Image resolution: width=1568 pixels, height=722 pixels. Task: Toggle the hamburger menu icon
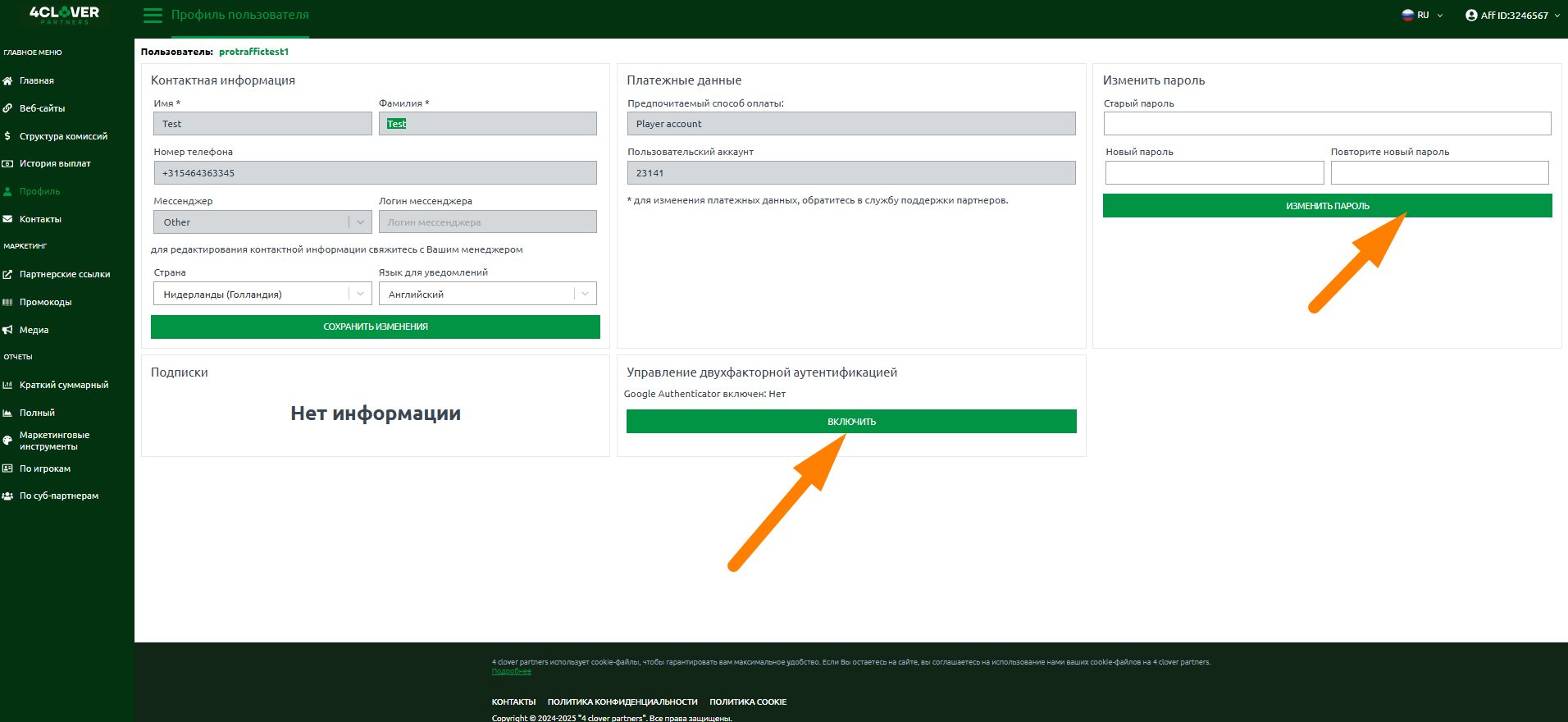click(153, 15)
